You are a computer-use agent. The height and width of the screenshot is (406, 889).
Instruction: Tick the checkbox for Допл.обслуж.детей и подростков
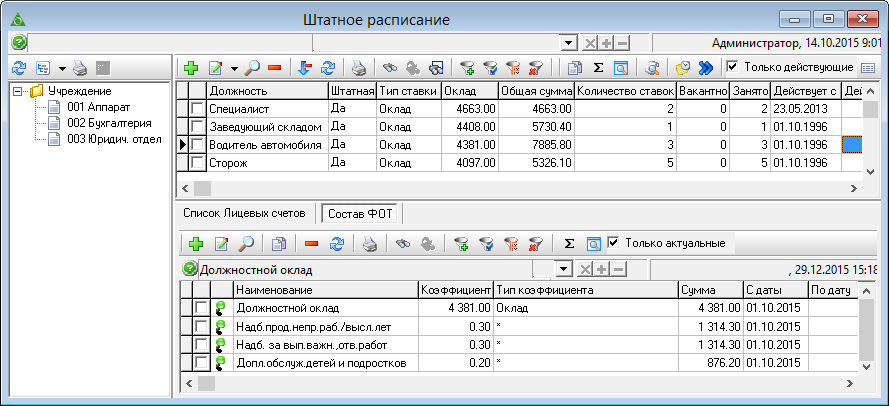201,362
